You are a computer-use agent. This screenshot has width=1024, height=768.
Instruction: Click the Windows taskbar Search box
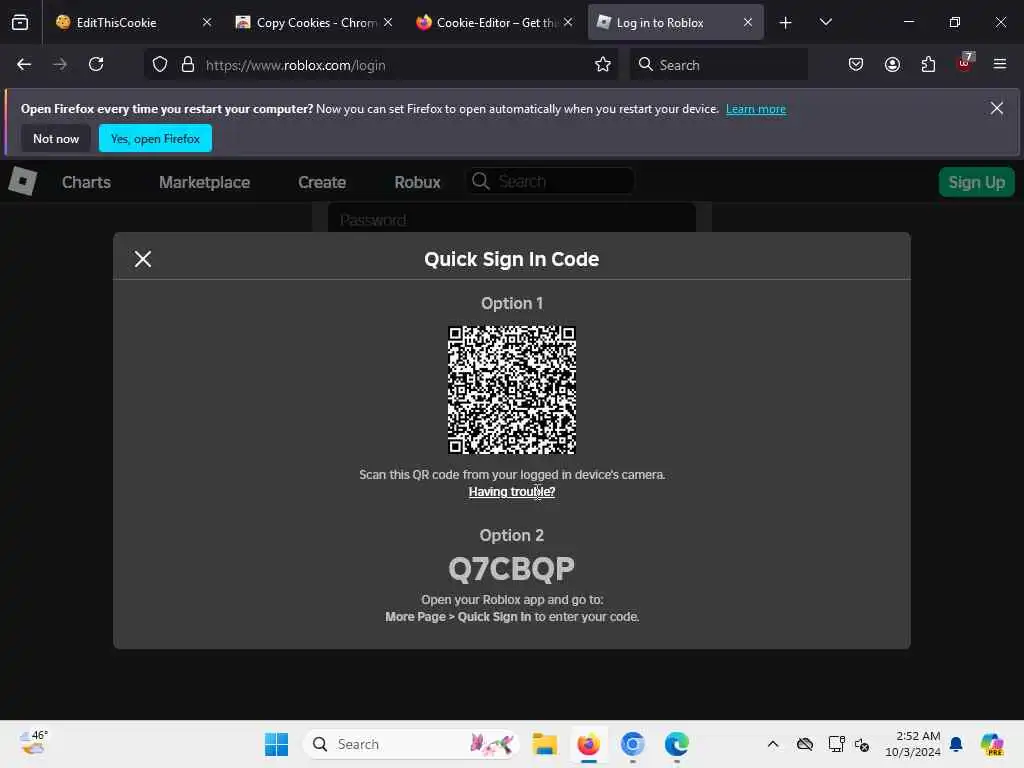pos(411,744)
